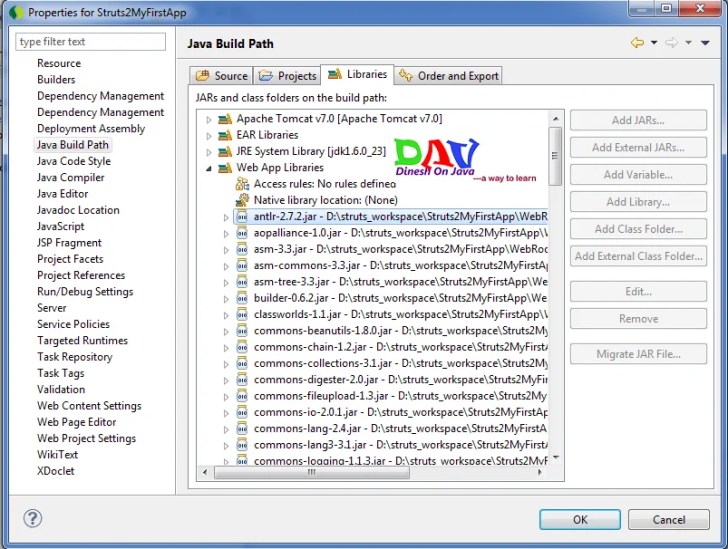Screen dimensions: 728x549
Task: Switch to the Projects tab
Action: (x=287, y=76)
